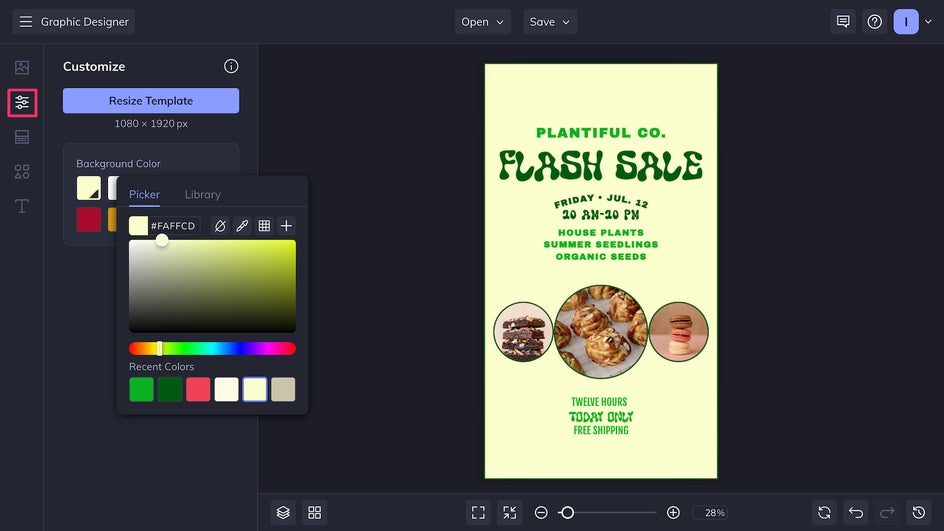
Task: Select the Text tool in sidebar
Action: (22, 206)
